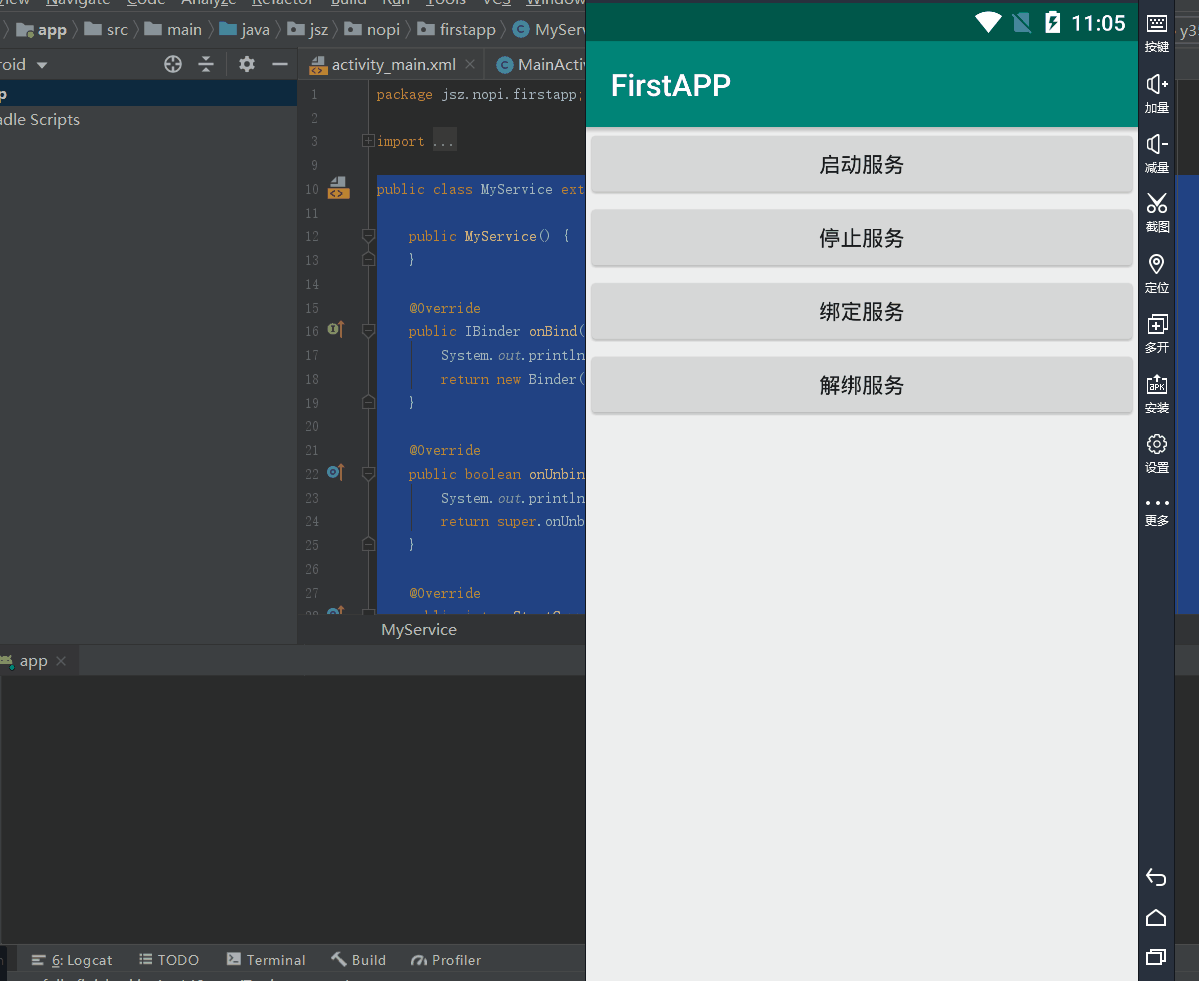This screenshot has width=1199, height=981.
Task: Collapse the MyService constructor fold marker
Action: point(368,236)
